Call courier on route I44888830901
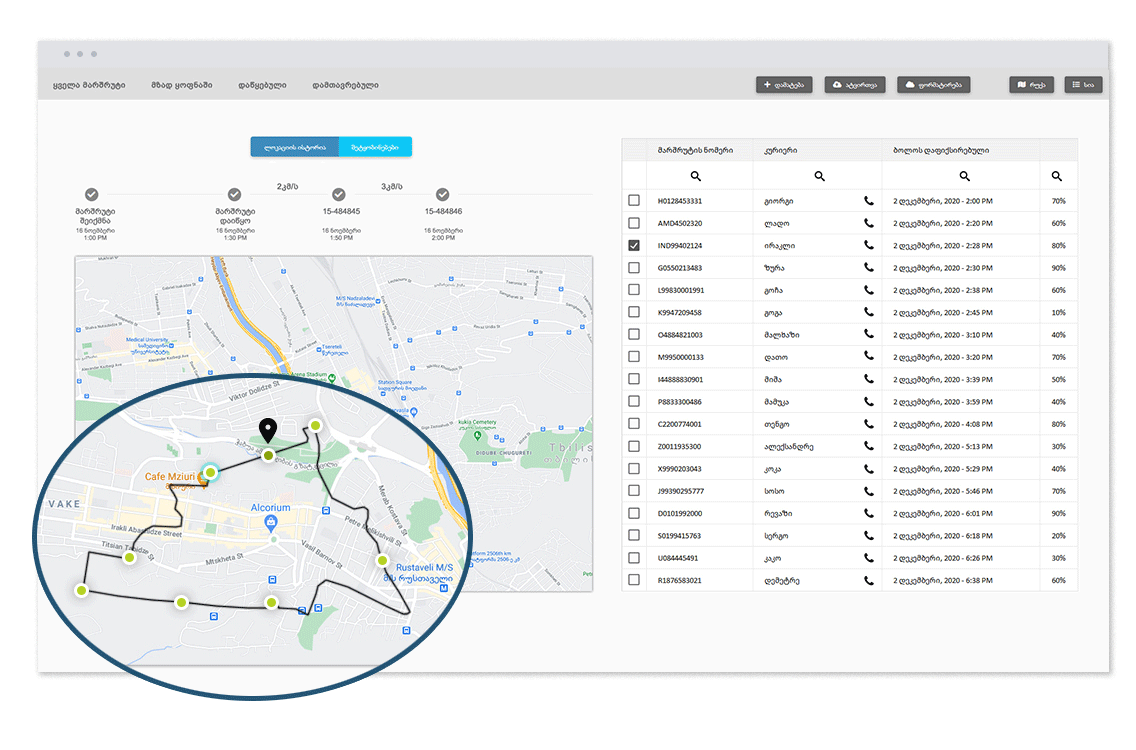This screenshot has width=1136, height=750. tap(869, 379)
